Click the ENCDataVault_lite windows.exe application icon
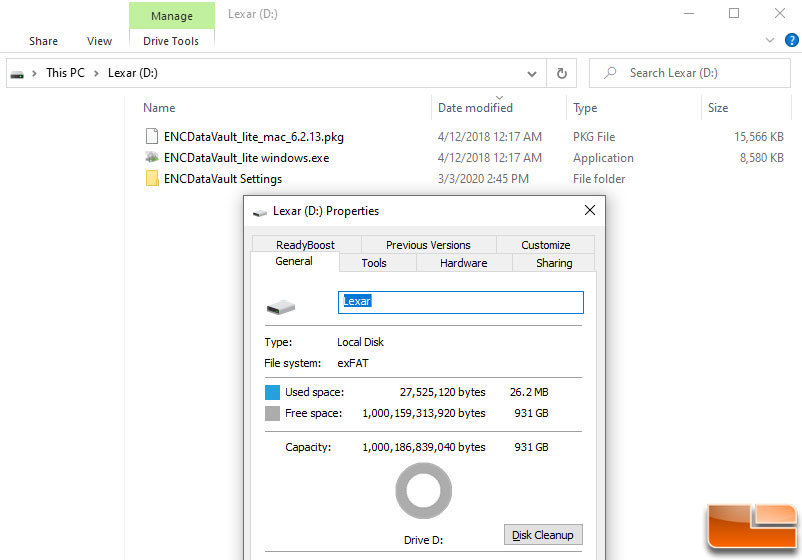This screenshot has width=802, height=560. (x=151, y=158)
